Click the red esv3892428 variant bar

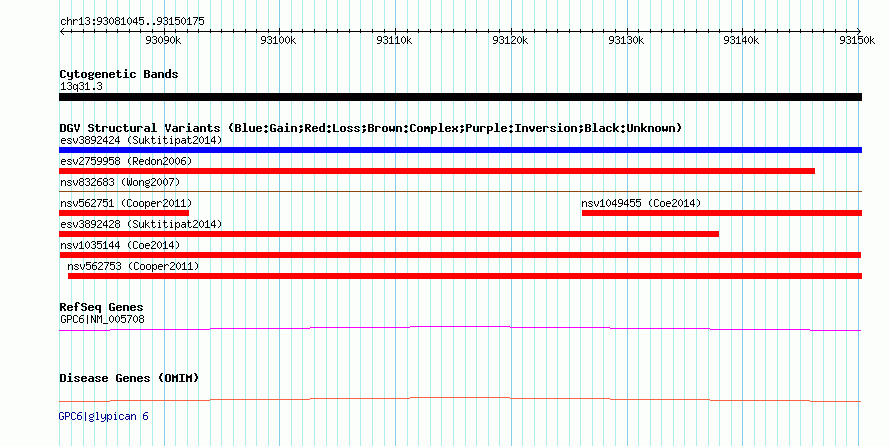tap(389, 234)
